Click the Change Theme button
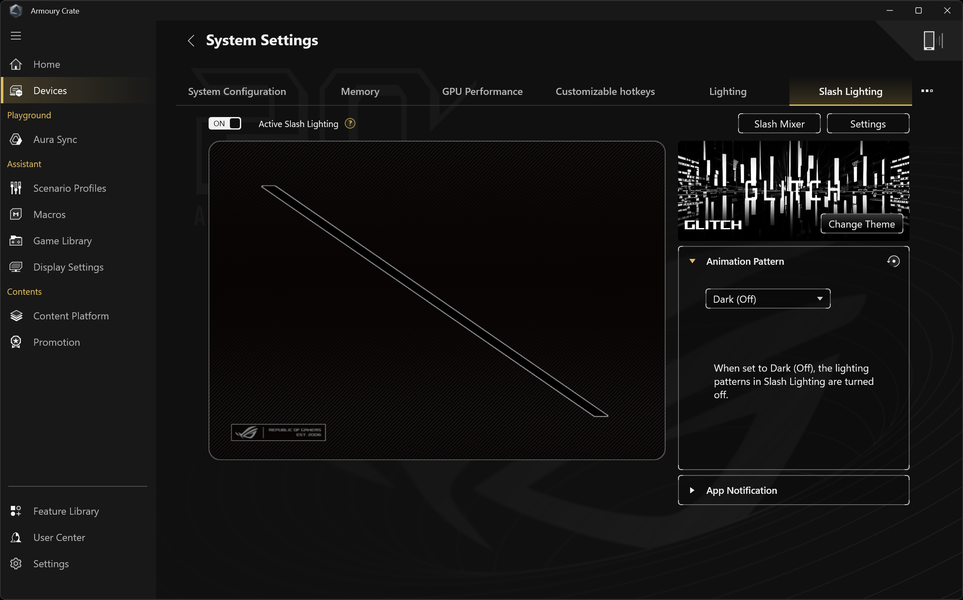 tap(862, 224)
